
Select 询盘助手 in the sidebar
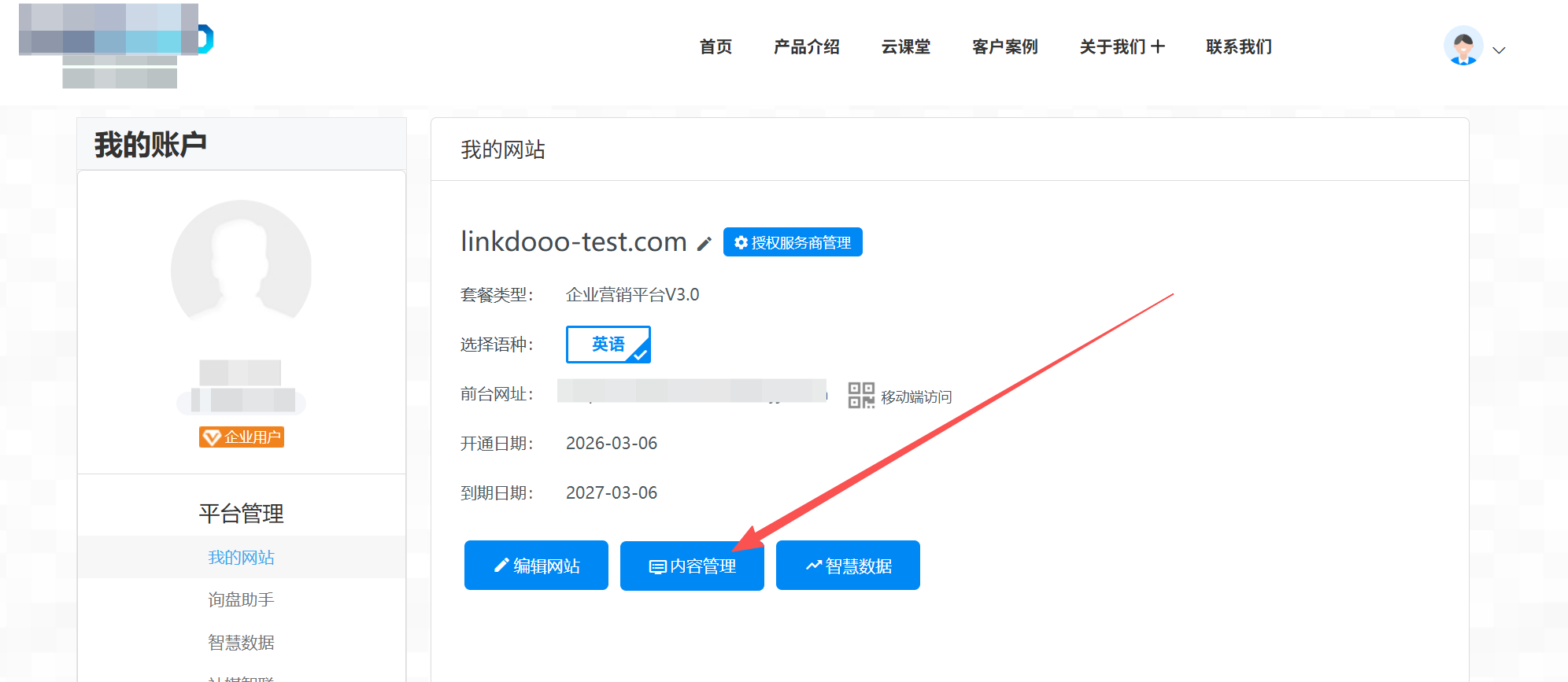pos(241,600)
